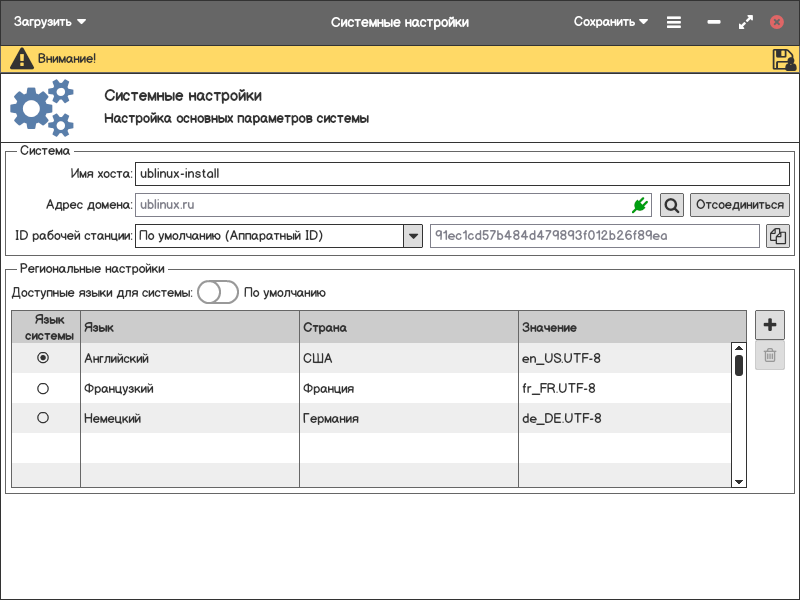Expand the Загрузить menu

[x=50, y=22]
